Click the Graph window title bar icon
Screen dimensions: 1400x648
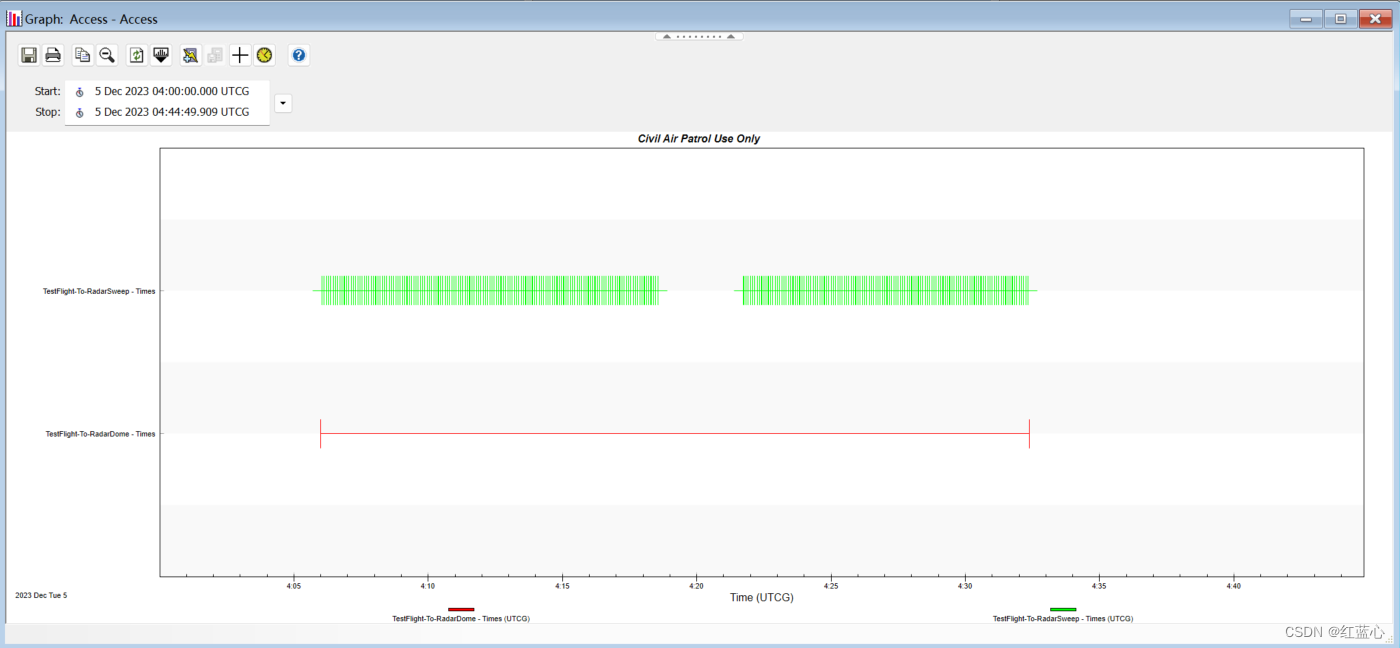(14, 18)
